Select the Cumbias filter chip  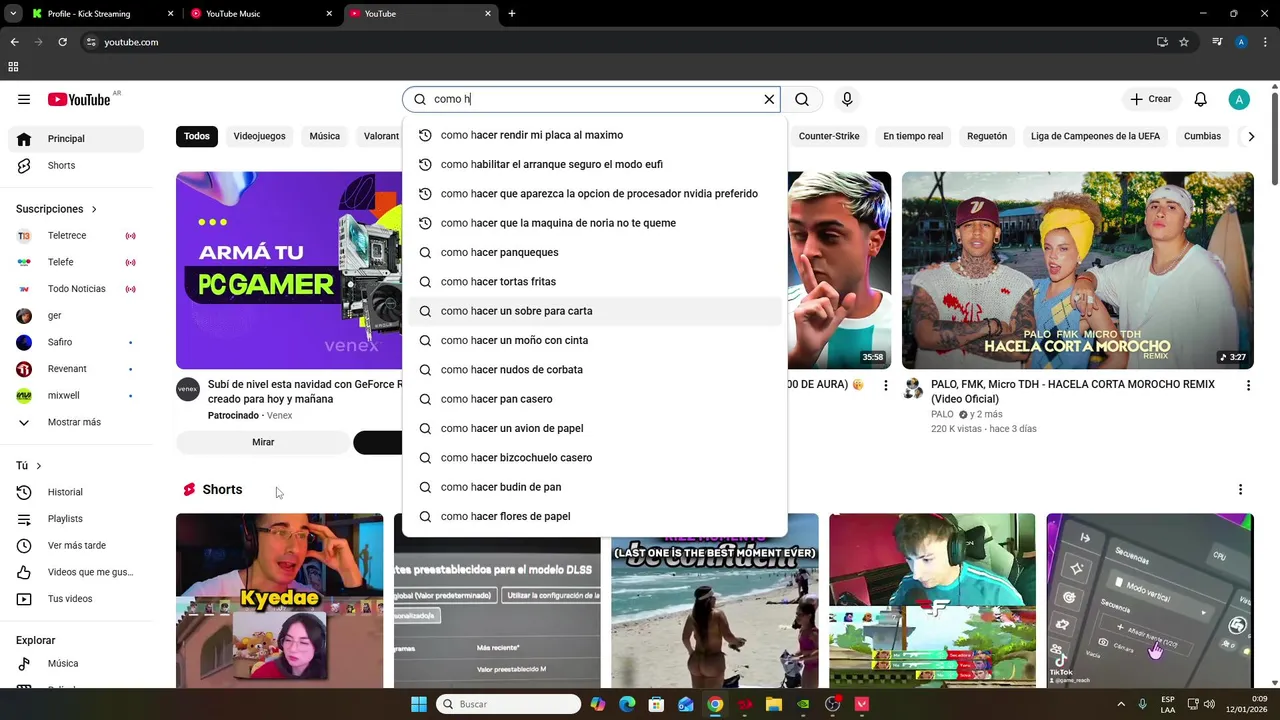[x=1202, y=136]
